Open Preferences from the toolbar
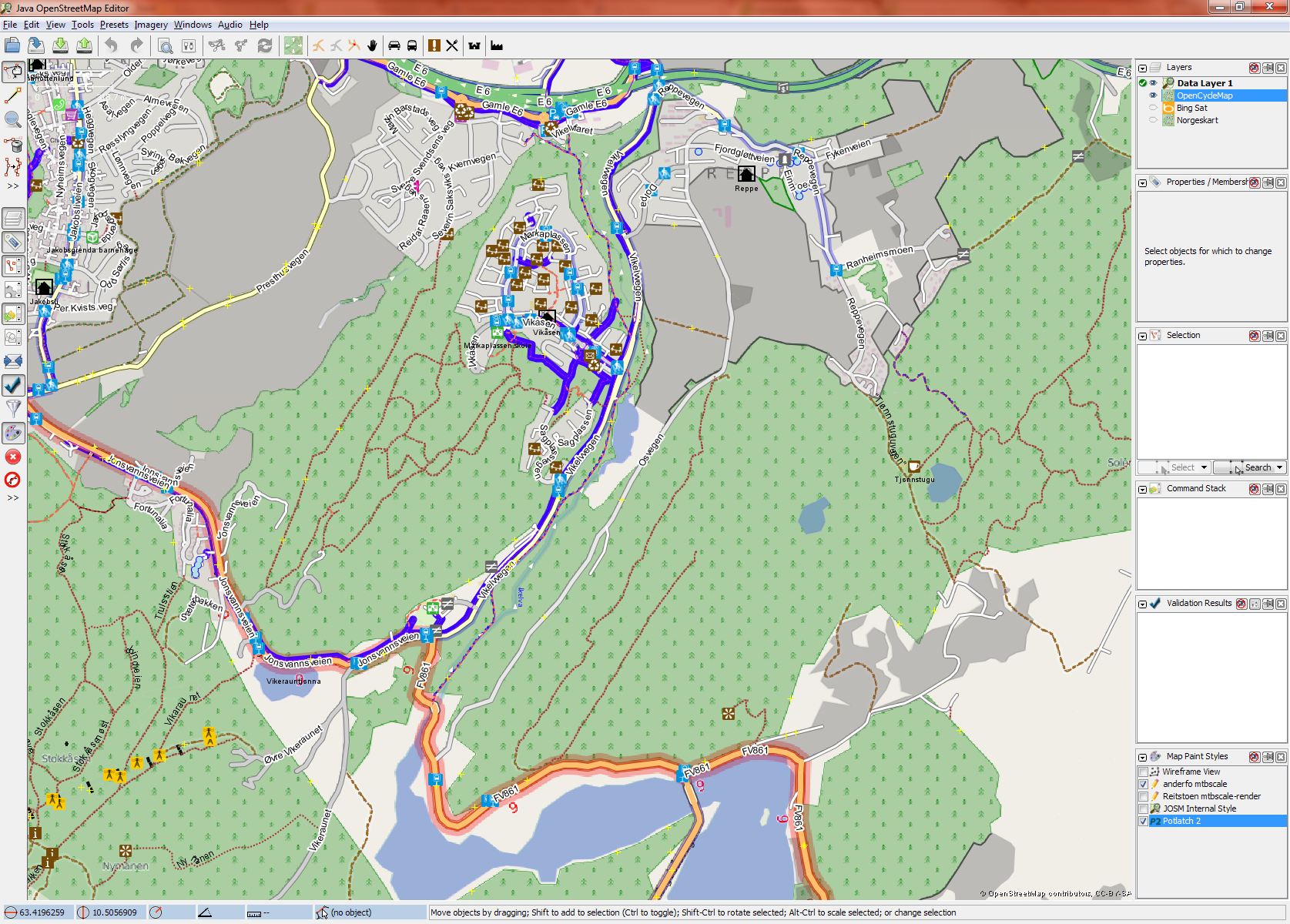 (x=189, y=45)
